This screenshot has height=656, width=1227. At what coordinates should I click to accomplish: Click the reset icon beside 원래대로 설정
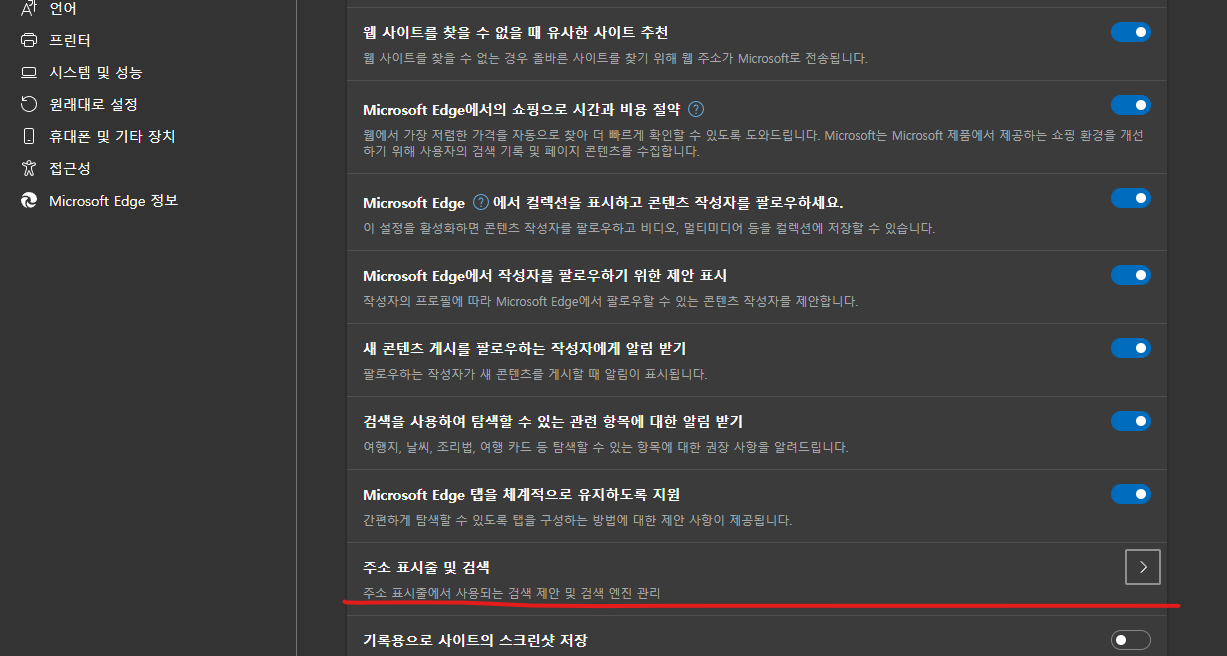click(29, 104)
